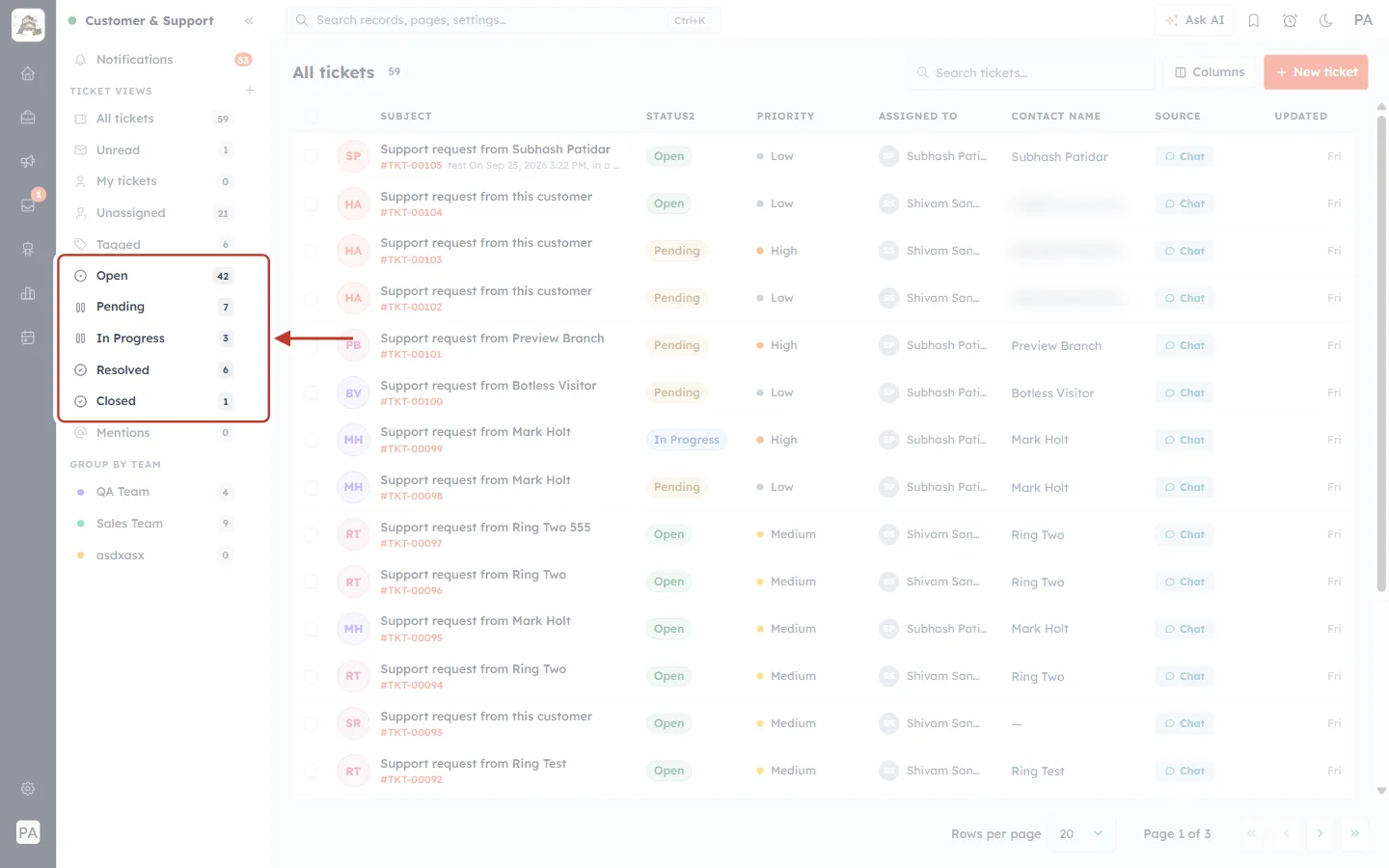The width and height of the screenshot is (1389, 868).
Task: Open the megaphone announcements icon
Action: 28,161
